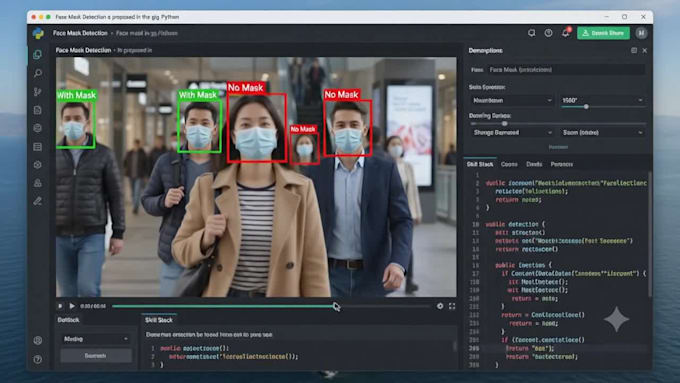This screenshot has width=680, height=383.
Task: Click the Face Mask Detection breadcrumb in the header
Action: point(80,33)
